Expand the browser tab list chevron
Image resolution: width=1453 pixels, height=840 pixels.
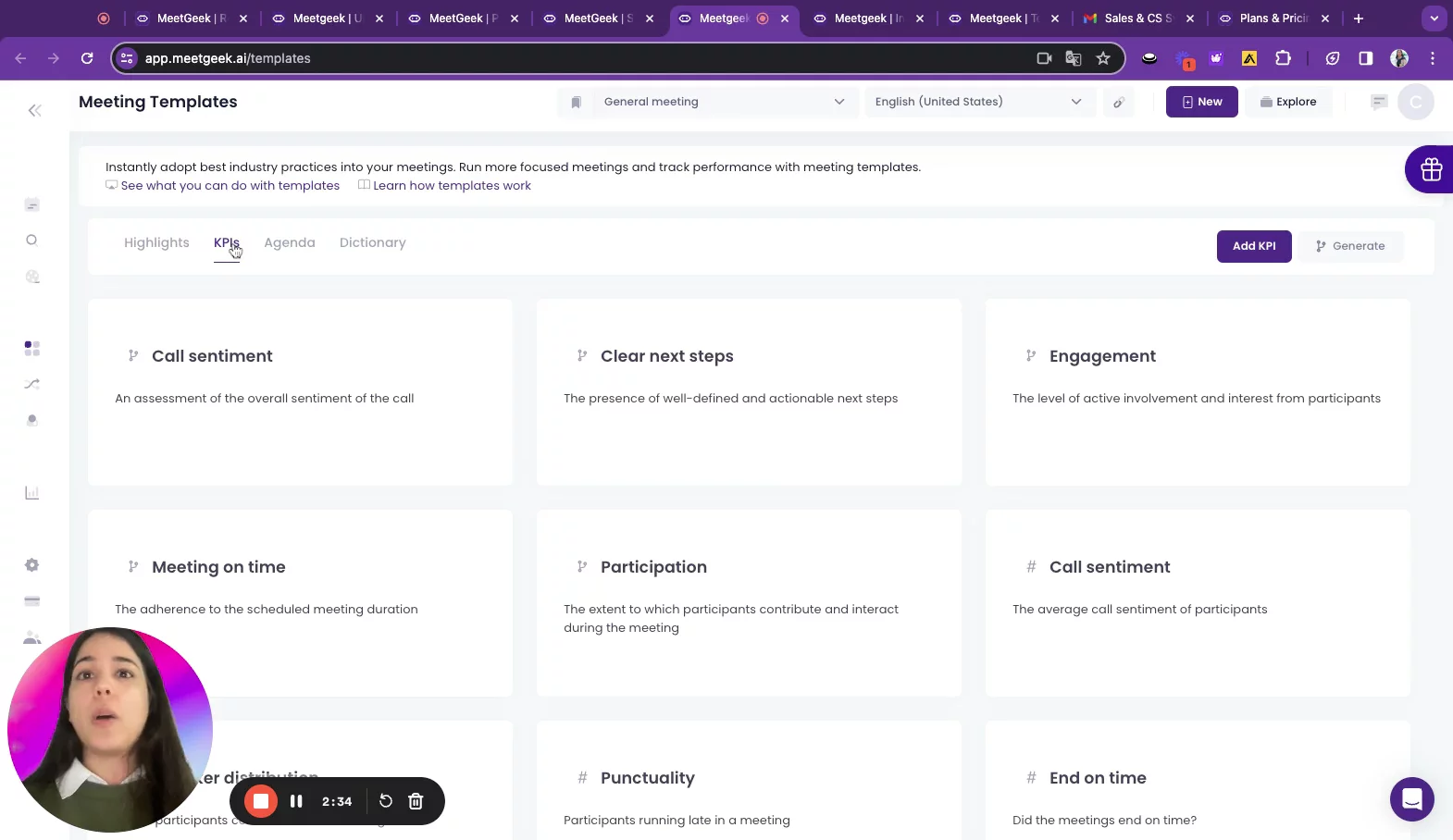[x=1434, y=19]
